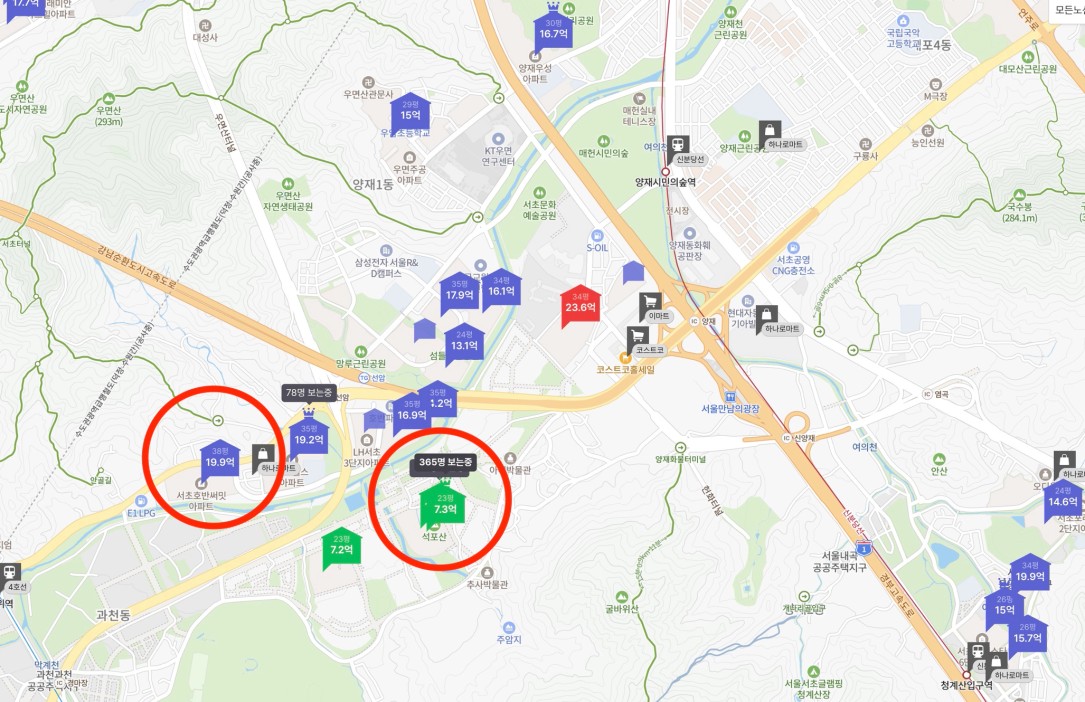Click the 하나로마트 icon near 양재근린공원
This screenshot has height=702, width=1085.
point(769,131)
